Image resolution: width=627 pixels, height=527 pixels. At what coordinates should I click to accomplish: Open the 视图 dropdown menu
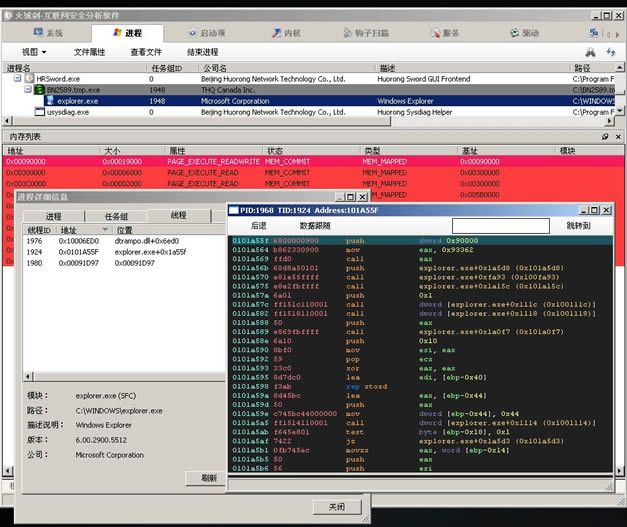coord(35,51)
